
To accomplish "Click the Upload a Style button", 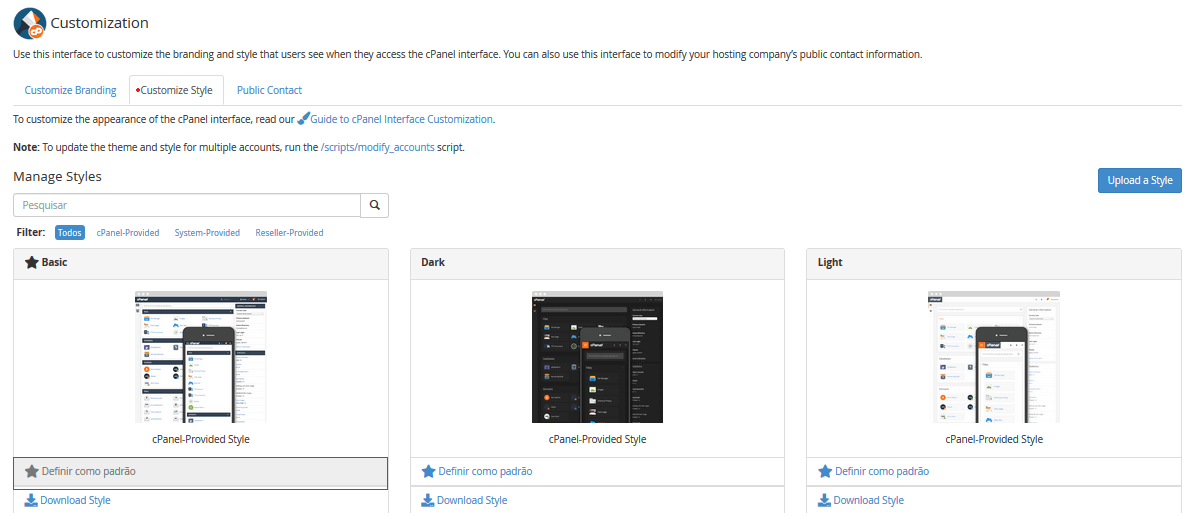I will 1140,180.
